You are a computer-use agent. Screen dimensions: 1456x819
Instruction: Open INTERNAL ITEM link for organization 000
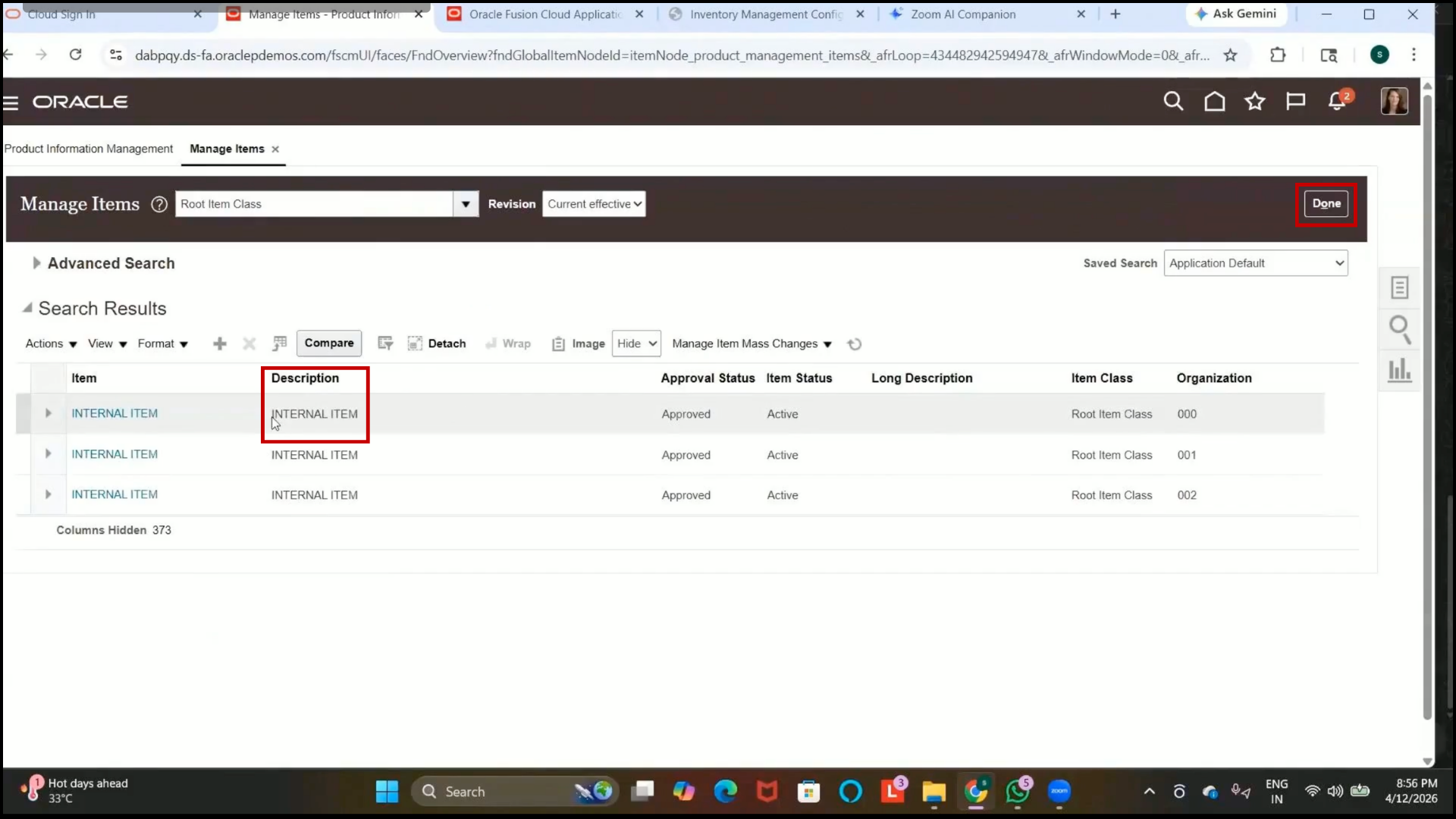click(x=115, y=413)
